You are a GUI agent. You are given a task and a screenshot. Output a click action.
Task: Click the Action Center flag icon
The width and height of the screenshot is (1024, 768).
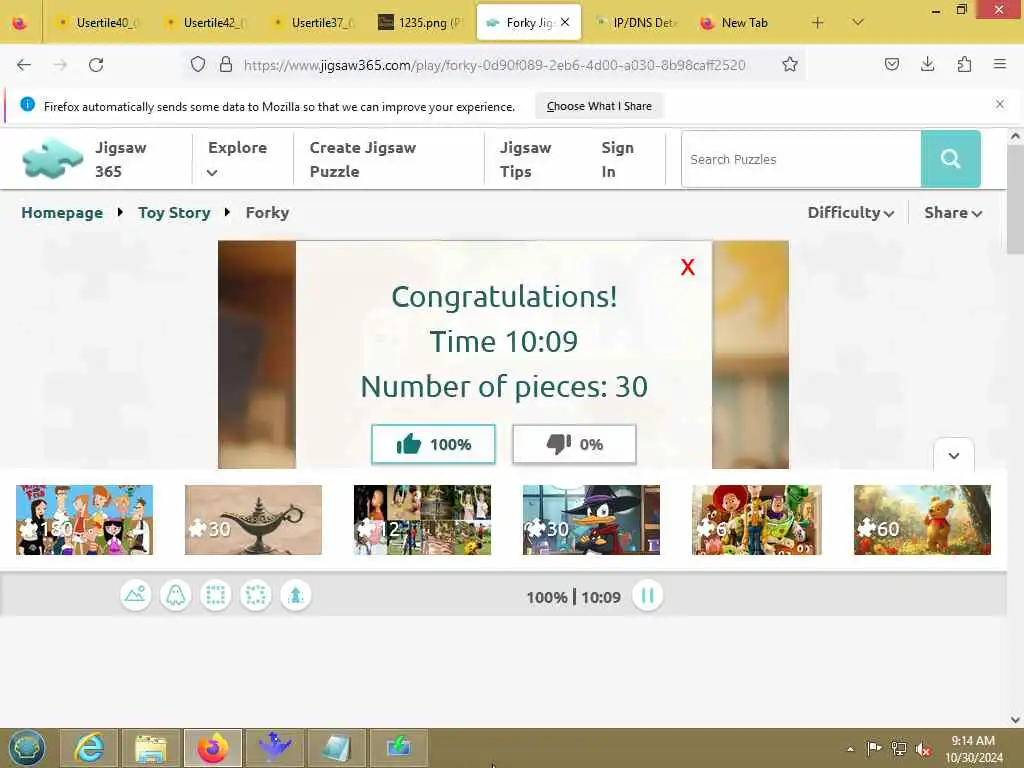[874, 749]
